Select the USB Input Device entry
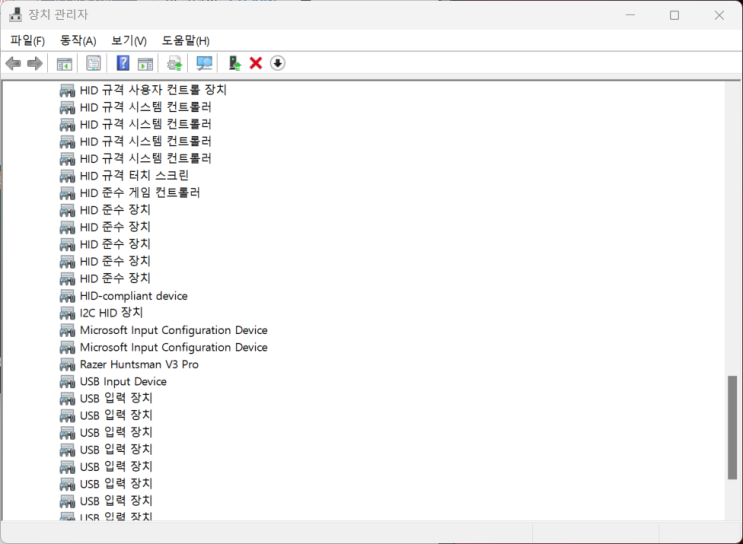Image resolution: width=743 pixels, height=544 pixels. tap(123, 382)
